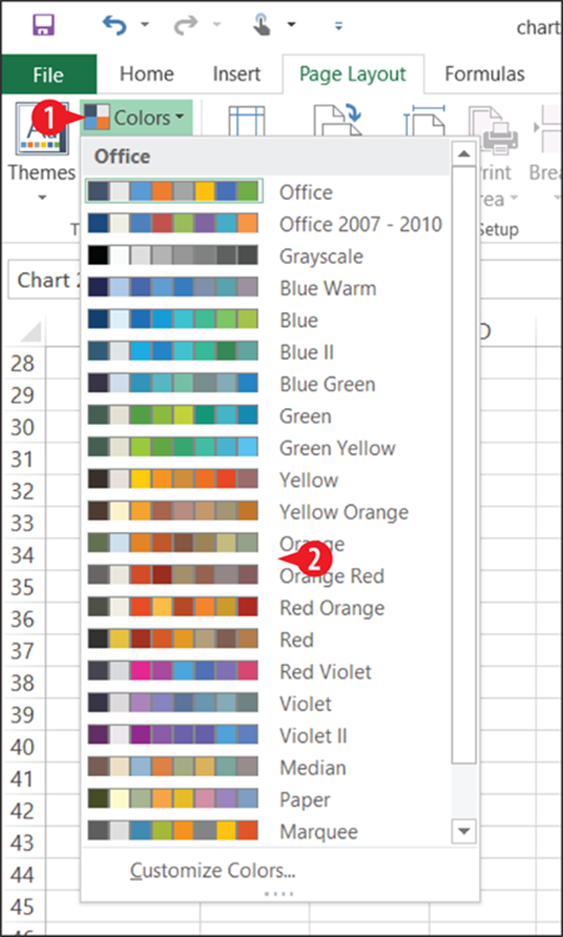
Task: Open the File backstage menu
Action: [x=48, y=75]
